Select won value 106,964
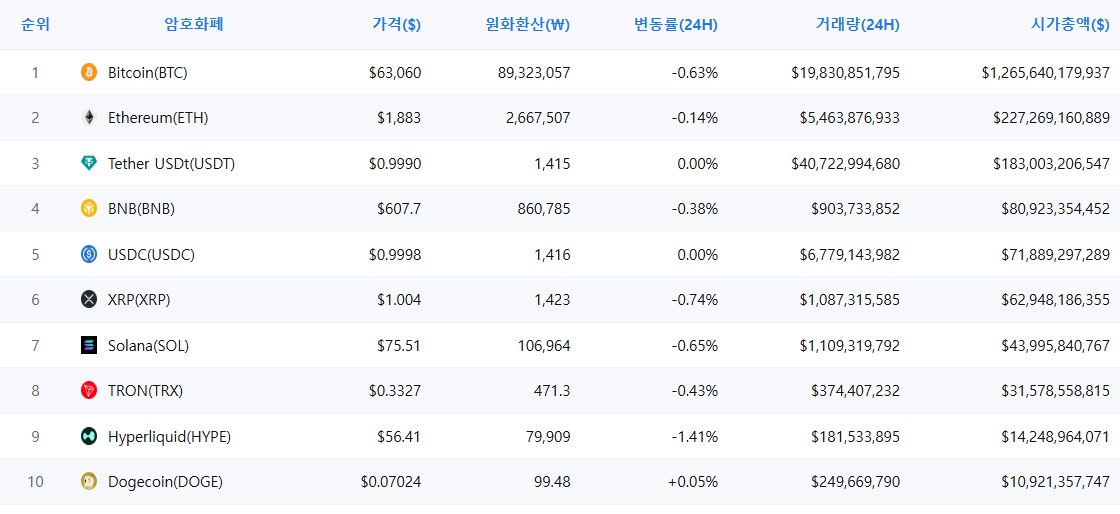This screenshot has width=1120, height=514. pos(542,346)
